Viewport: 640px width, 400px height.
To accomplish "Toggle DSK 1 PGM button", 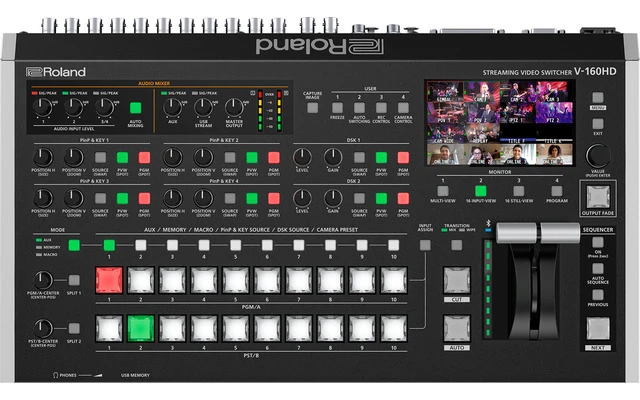I will point(403,158).
